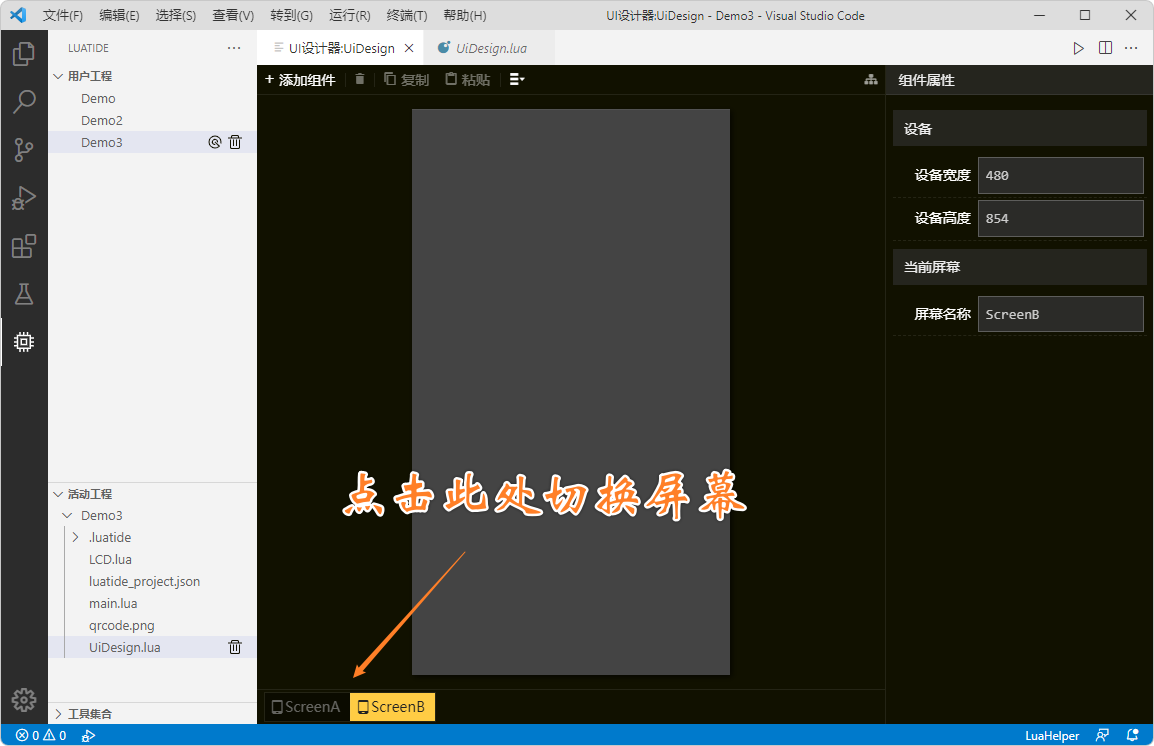
Task: Open the feedback icon in status bar
Action: (x=1102, y=735)
